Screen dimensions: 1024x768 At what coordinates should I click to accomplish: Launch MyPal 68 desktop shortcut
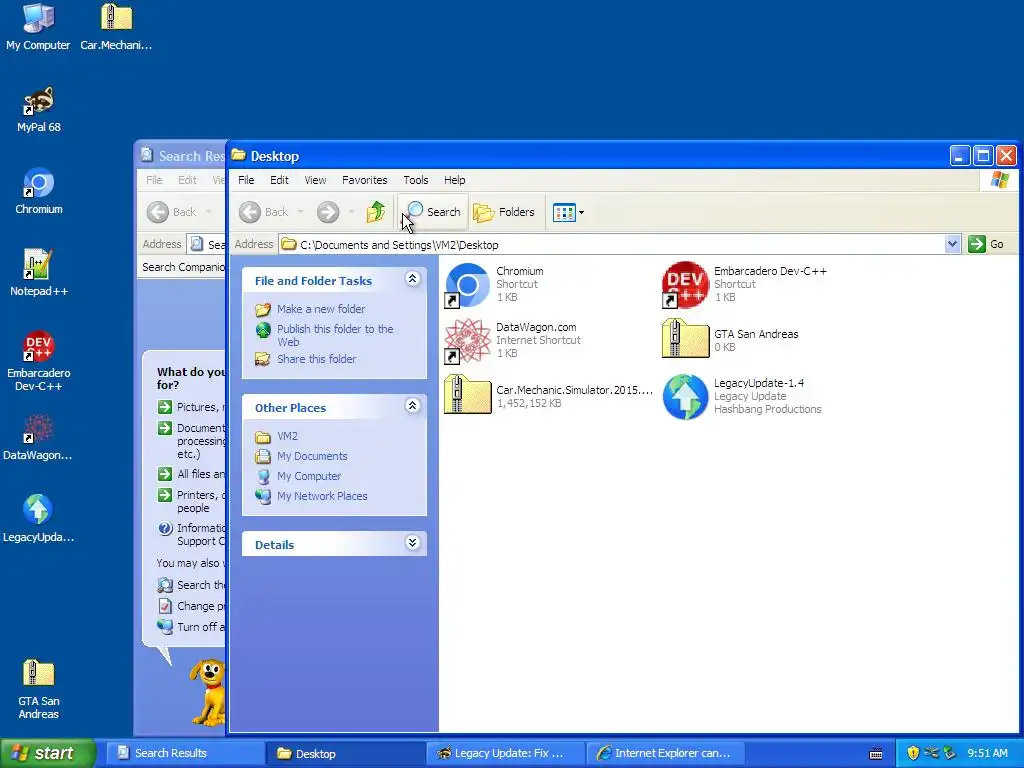(x=39, y=109)
